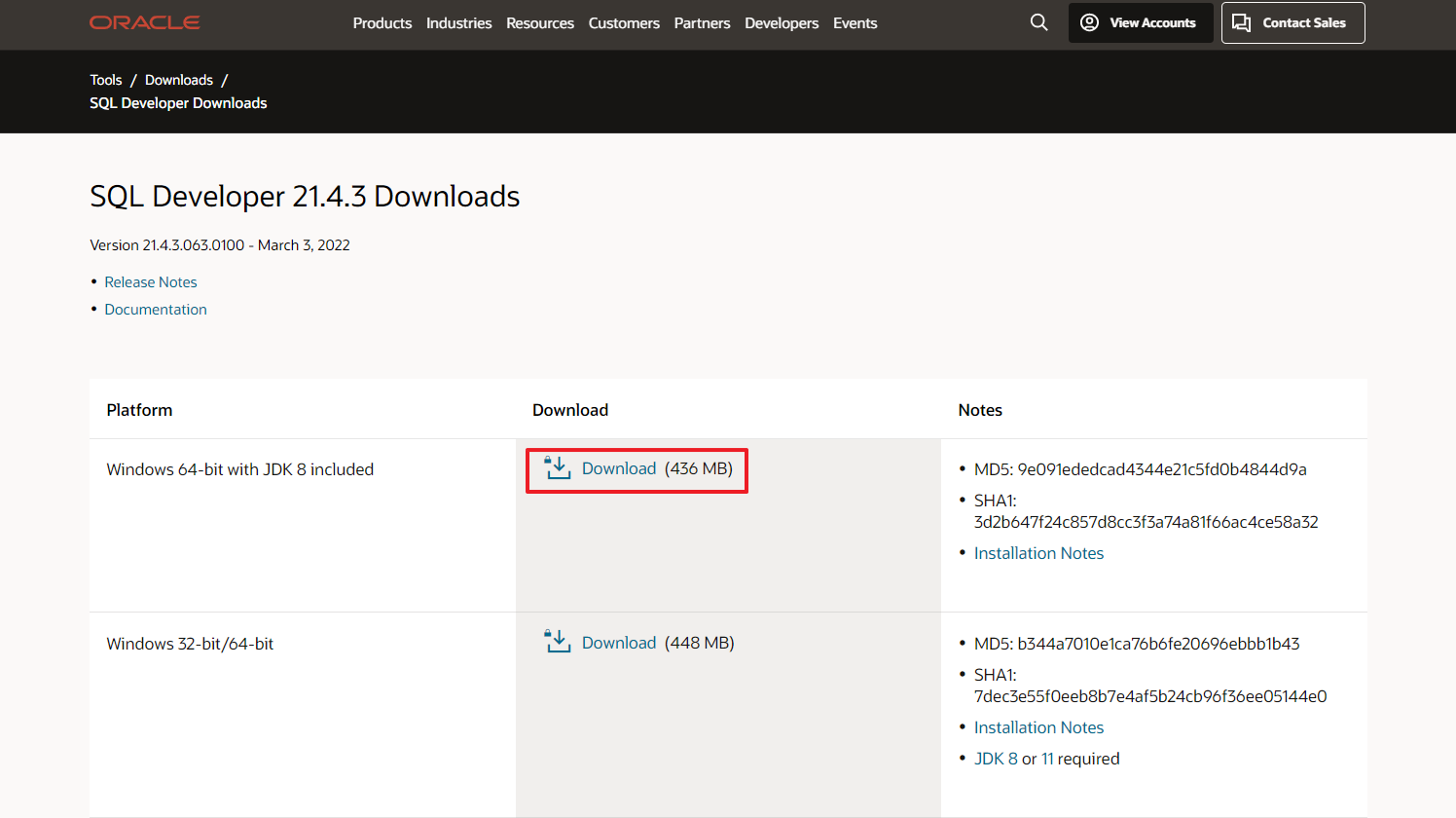Click the Notes column header
Viewport: 1456px width, 818px height.
980,410
